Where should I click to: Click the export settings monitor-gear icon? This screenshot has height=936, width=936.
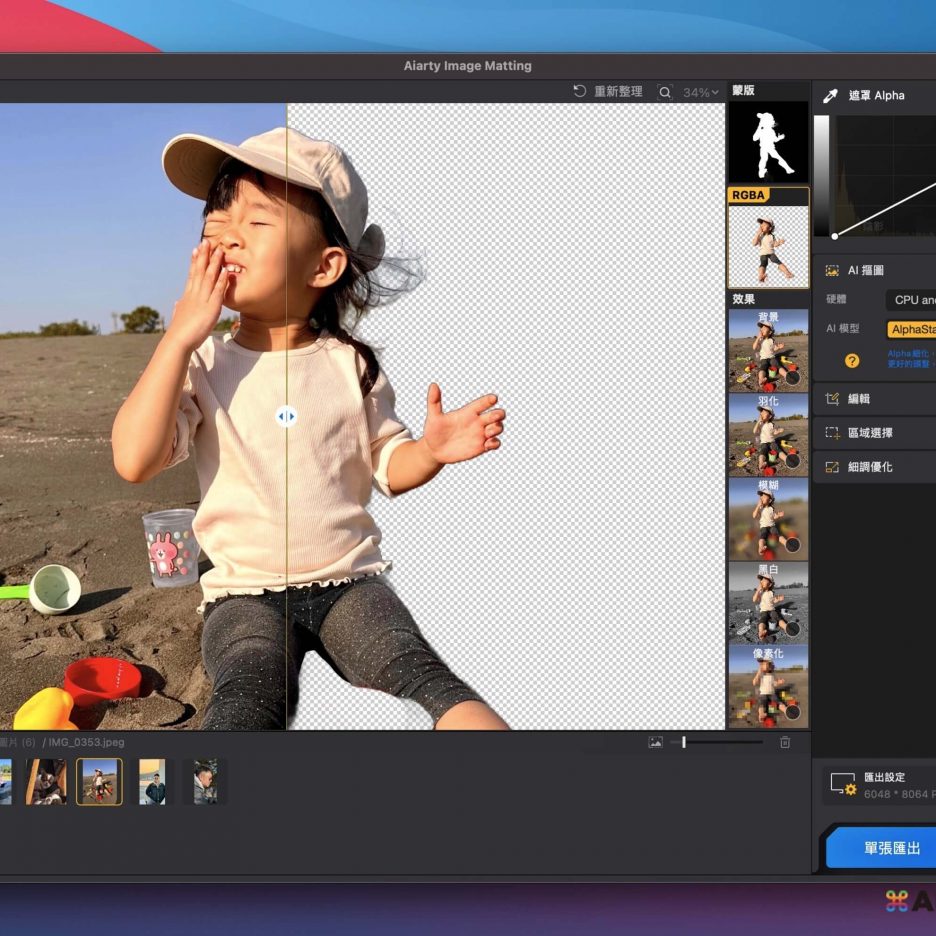click(x=843, y=784)
